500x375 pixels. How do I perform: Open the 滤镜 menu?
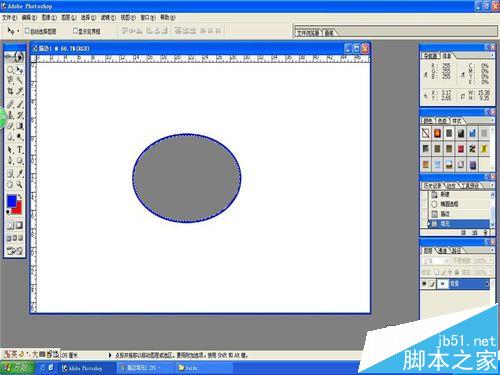click(108, 17)
